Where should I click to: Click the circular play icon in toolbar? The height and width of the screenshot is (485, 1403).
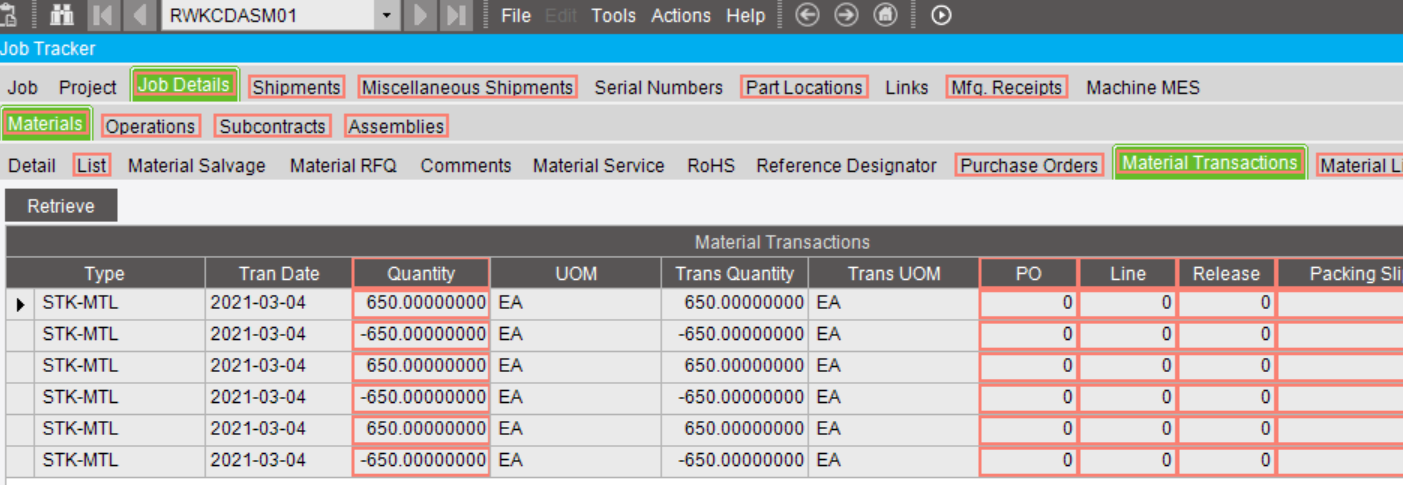click(941, 15)
